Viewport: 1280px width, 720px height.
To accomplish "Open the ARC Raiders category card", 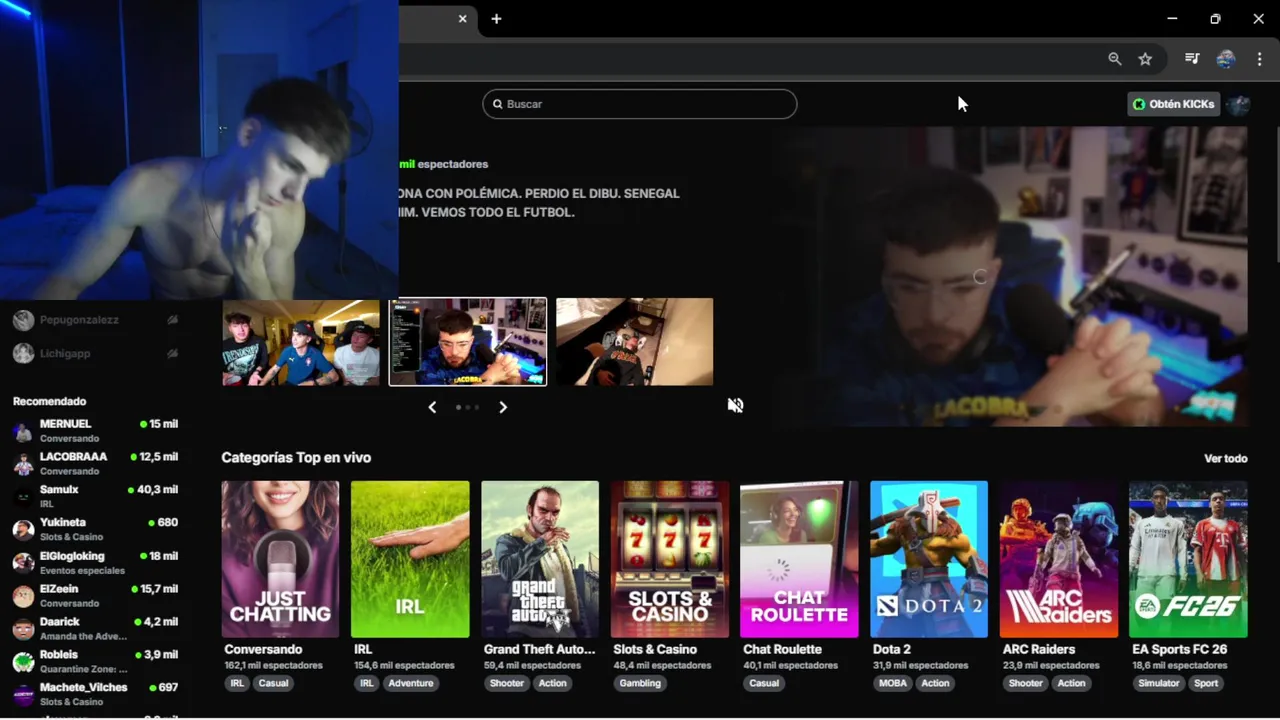I will click(1059, 559).
